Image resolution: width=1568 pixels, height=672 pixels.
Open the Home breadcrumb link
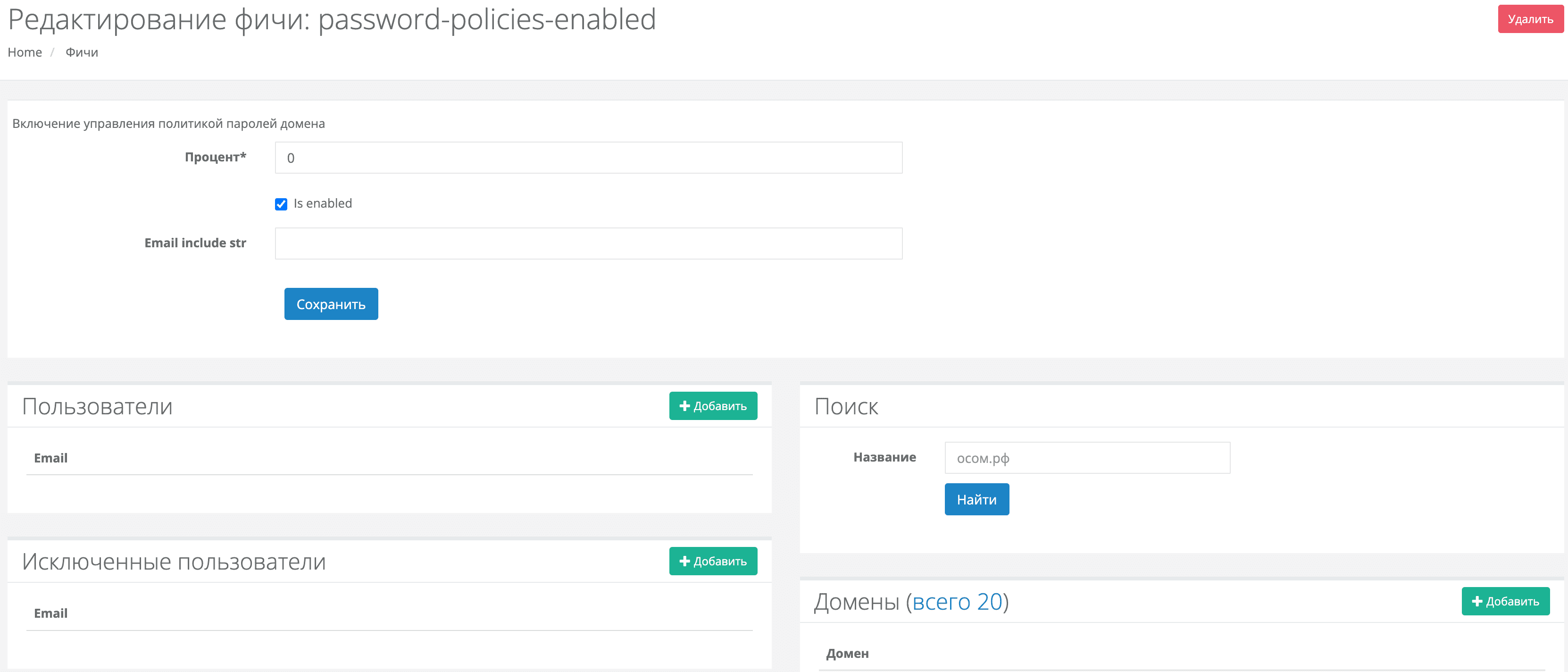point(25,52)
